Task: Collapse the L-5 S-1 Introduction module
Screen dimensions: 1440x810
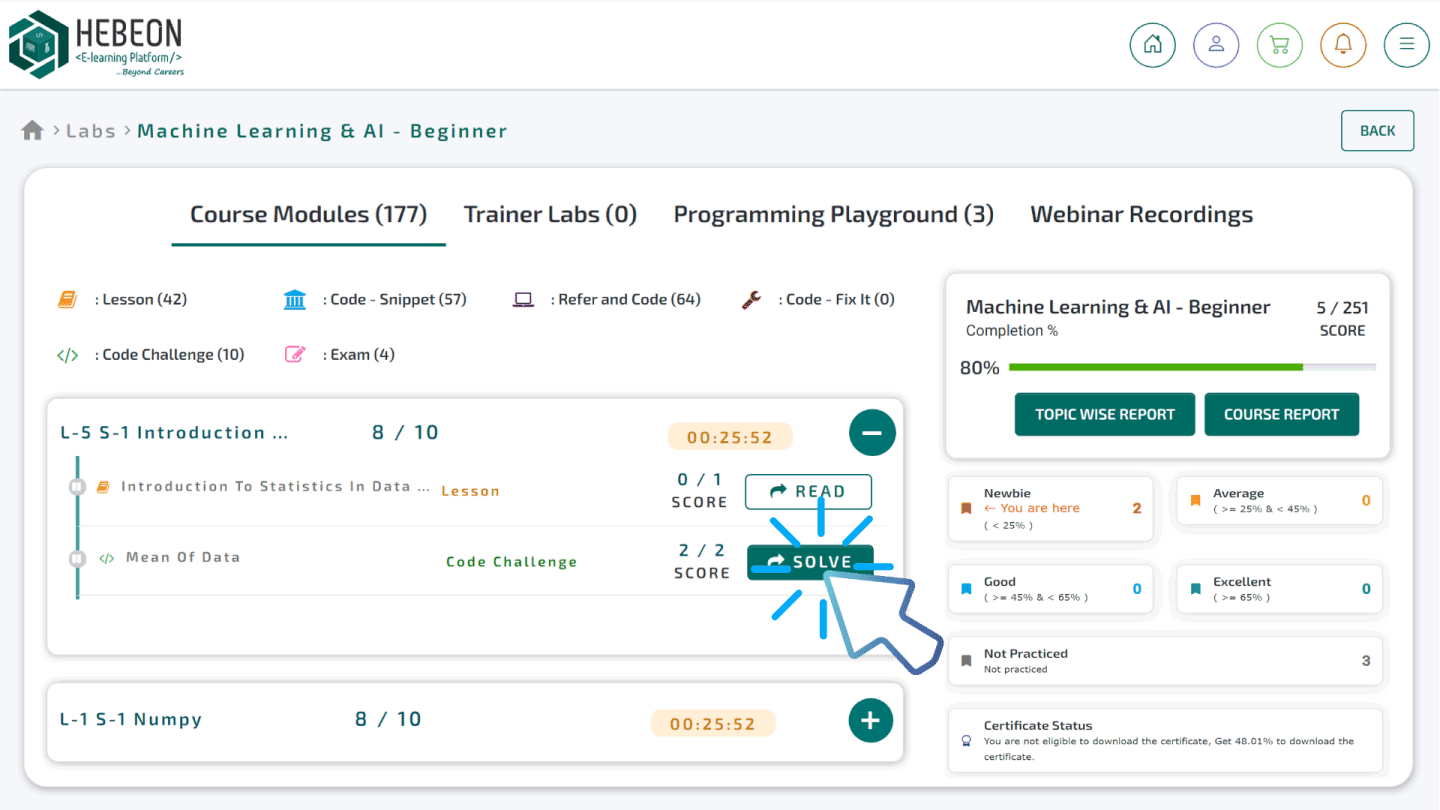Action: [x=871, y=433]
